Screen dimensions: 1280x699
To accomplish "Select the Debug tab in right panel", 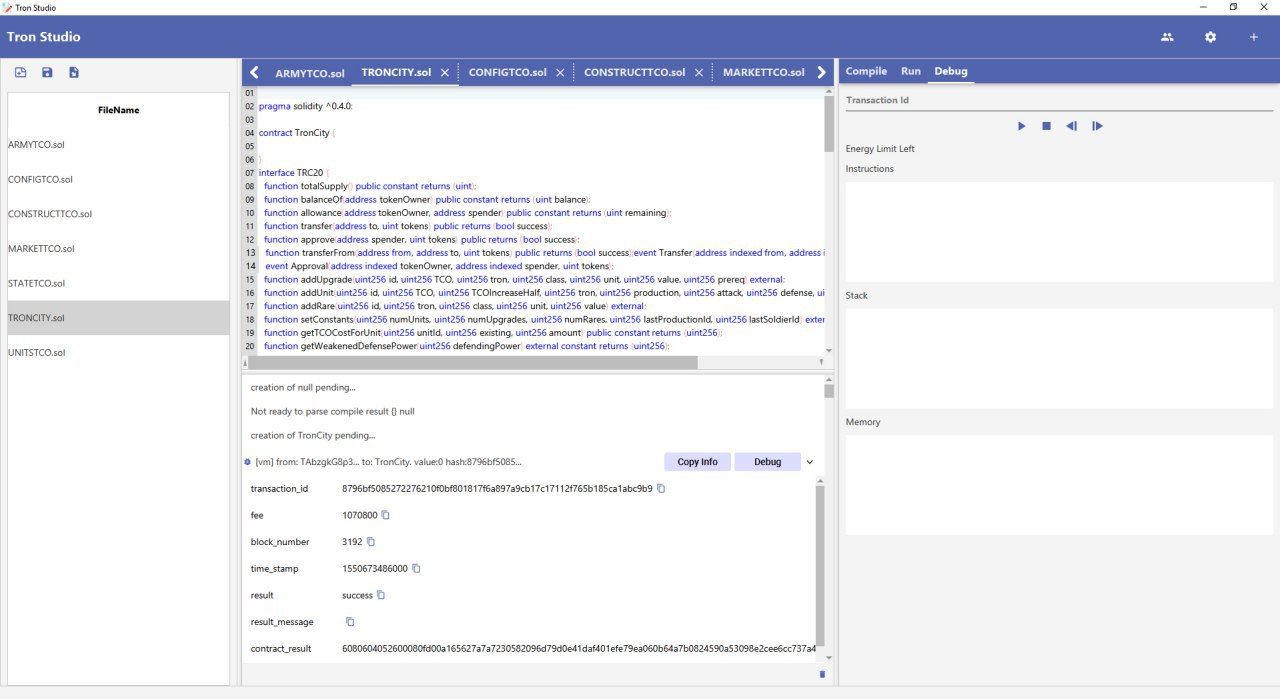I will click(x=951, y=71).
